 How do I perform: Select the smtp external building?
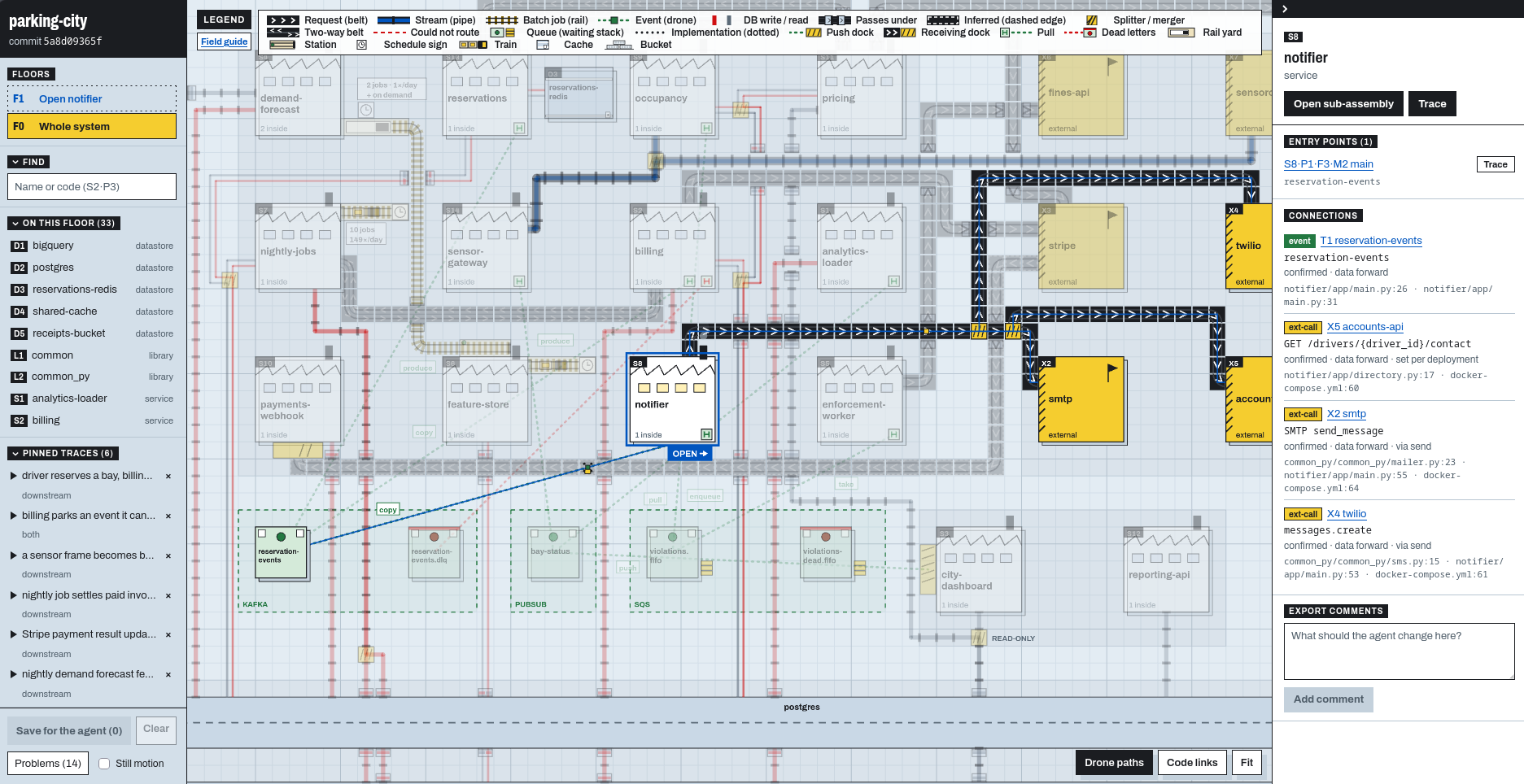1081,399
